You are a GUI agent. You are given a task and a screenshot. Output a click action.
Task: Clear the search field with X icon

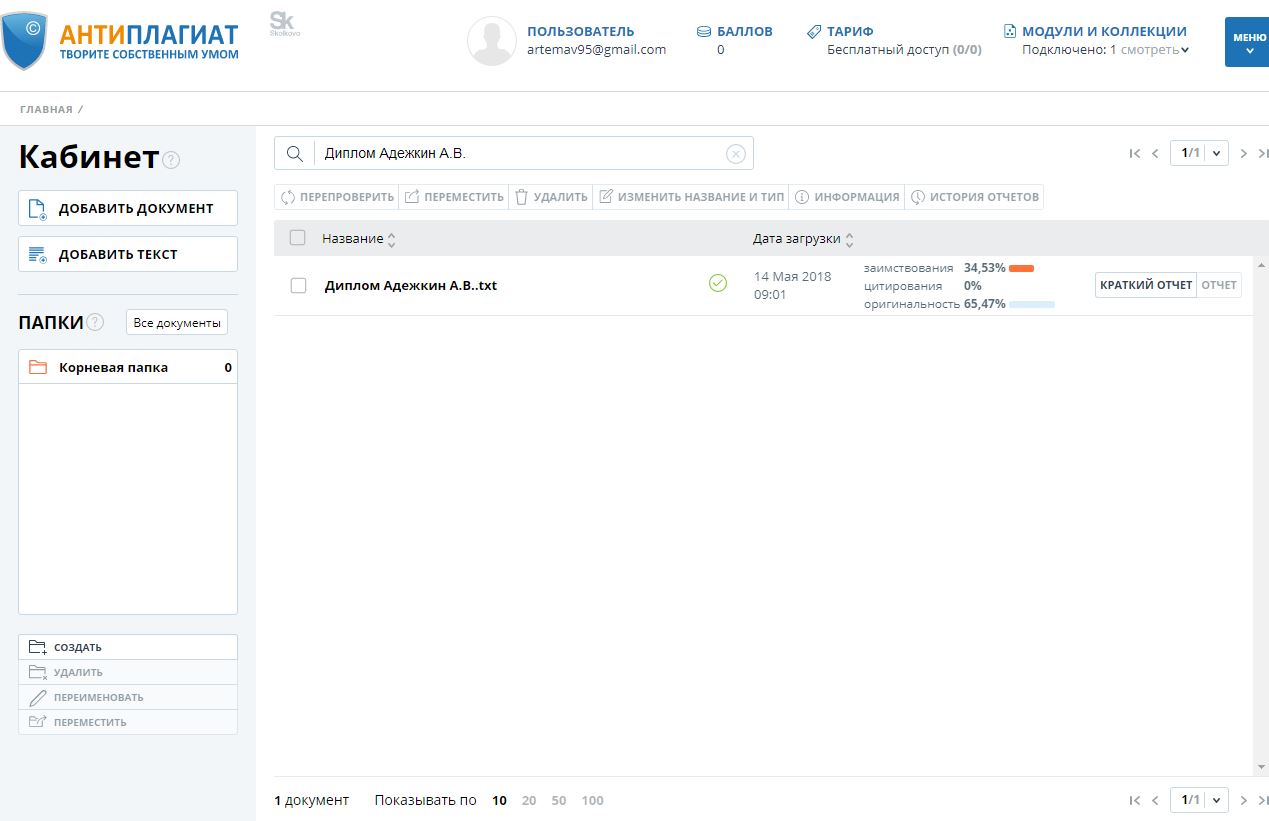tap(735, 154)
